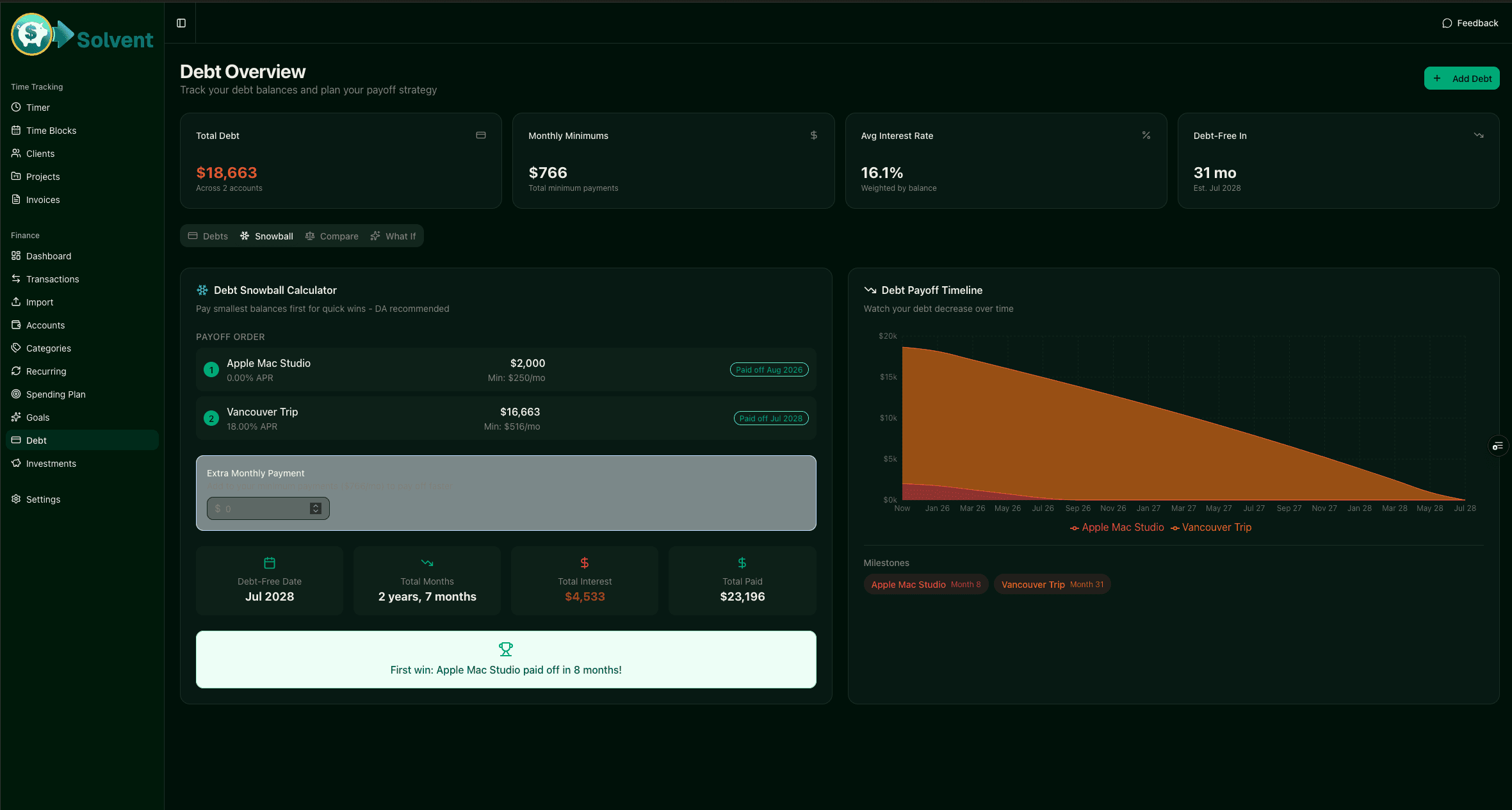Open the Feedback dialog

(x=1470, y=22)
